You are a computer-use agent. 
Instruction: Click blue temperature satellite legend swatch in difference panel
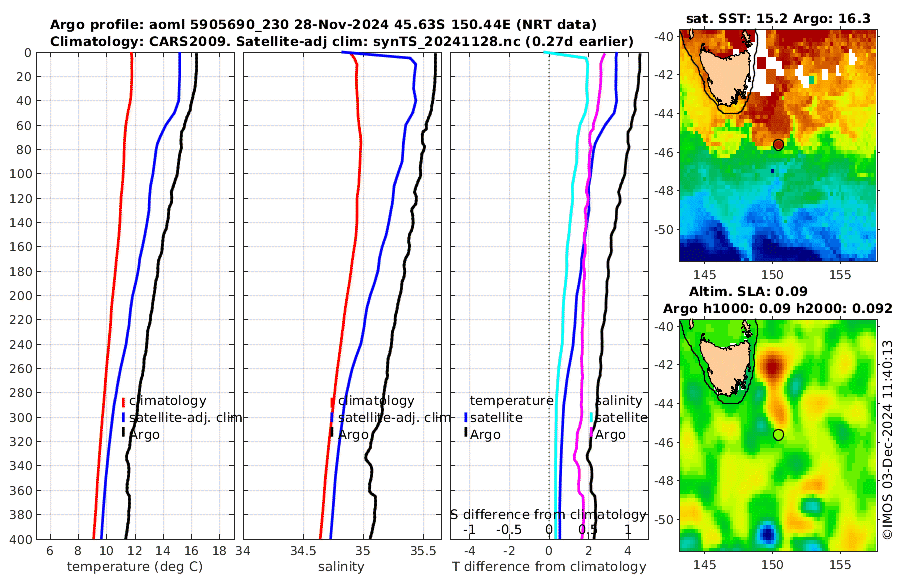[x=465, y=417]
